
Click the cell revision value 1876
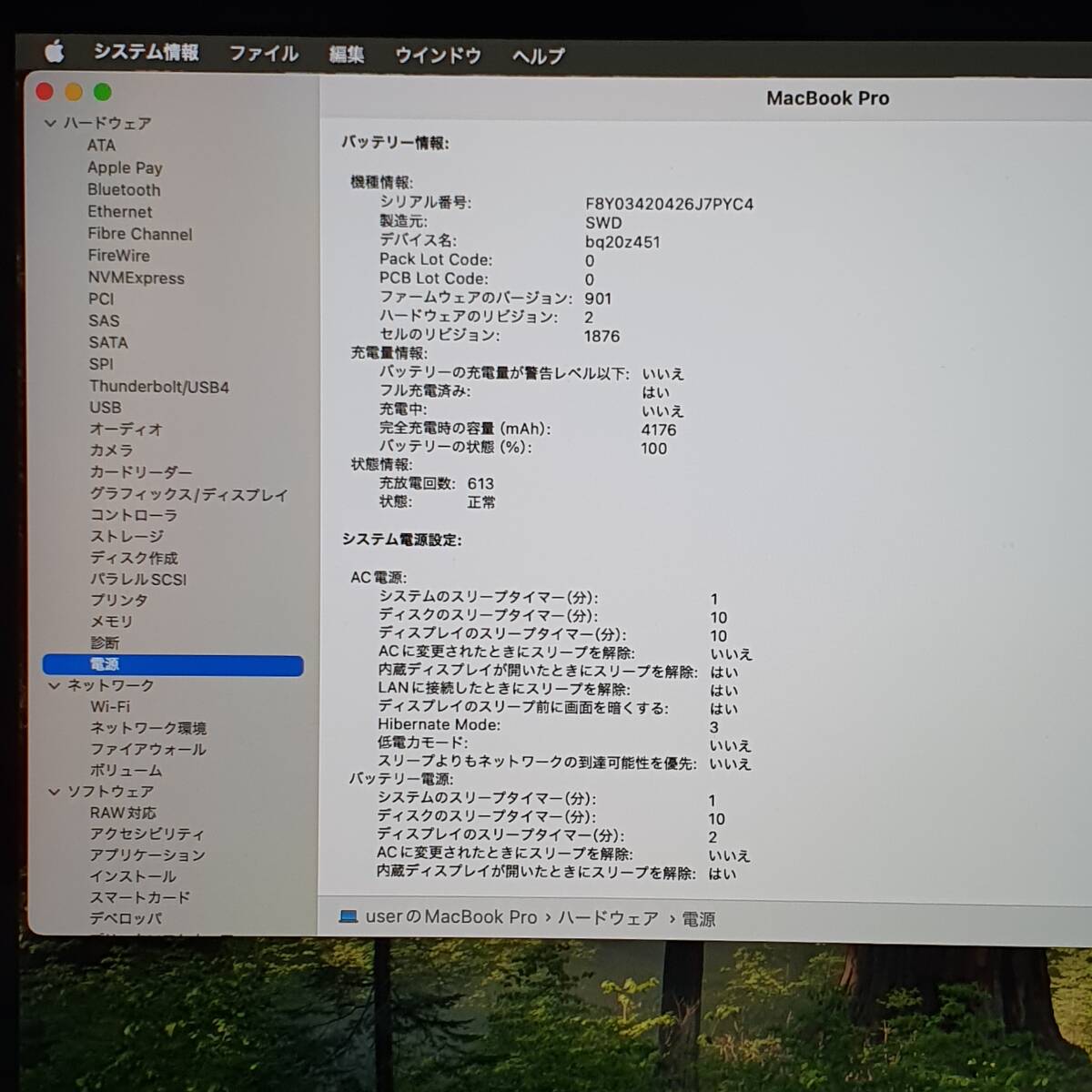602,336
